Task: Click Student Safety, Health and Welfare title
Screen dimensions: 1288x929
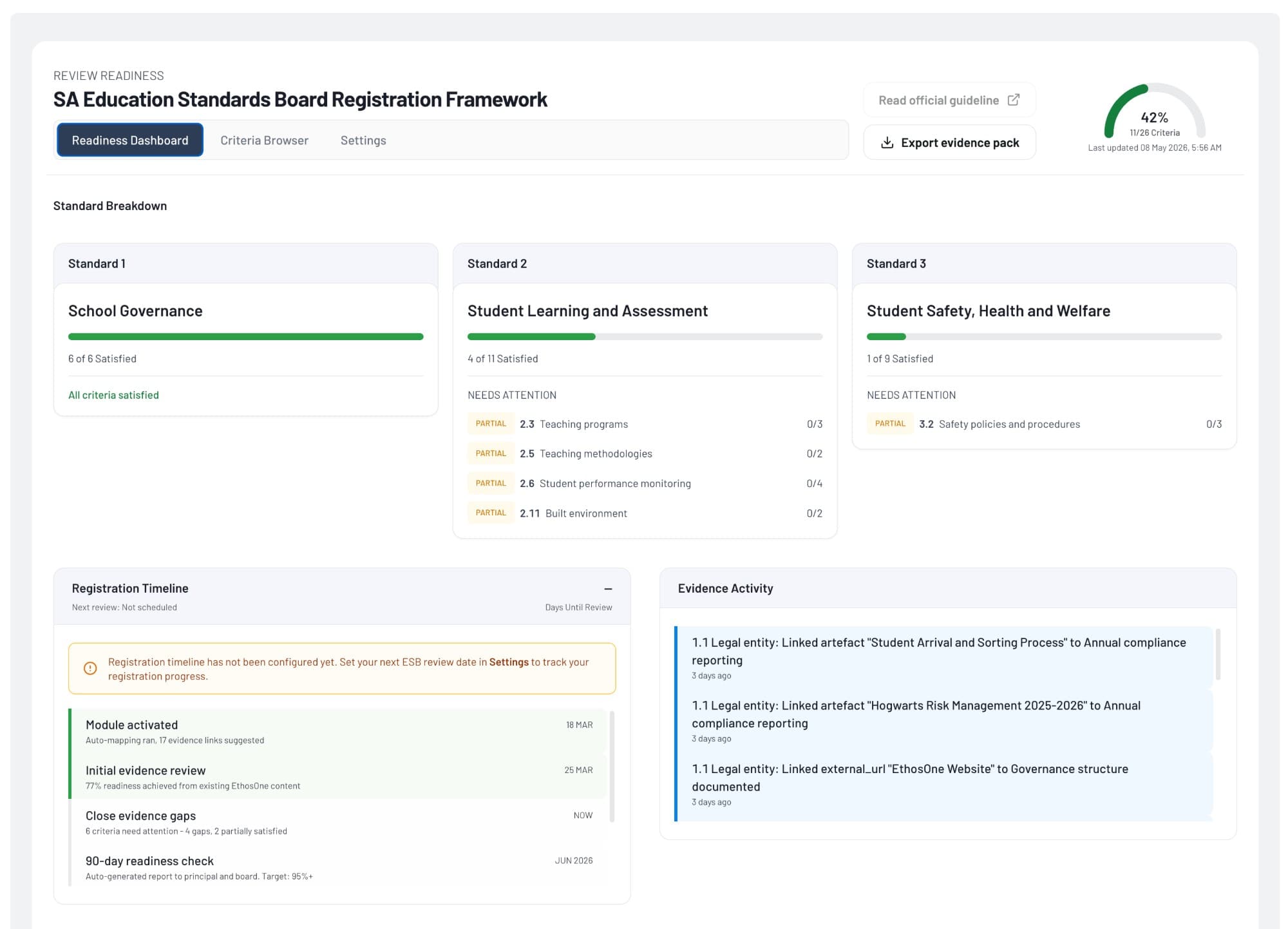Action: click(989, 311)
